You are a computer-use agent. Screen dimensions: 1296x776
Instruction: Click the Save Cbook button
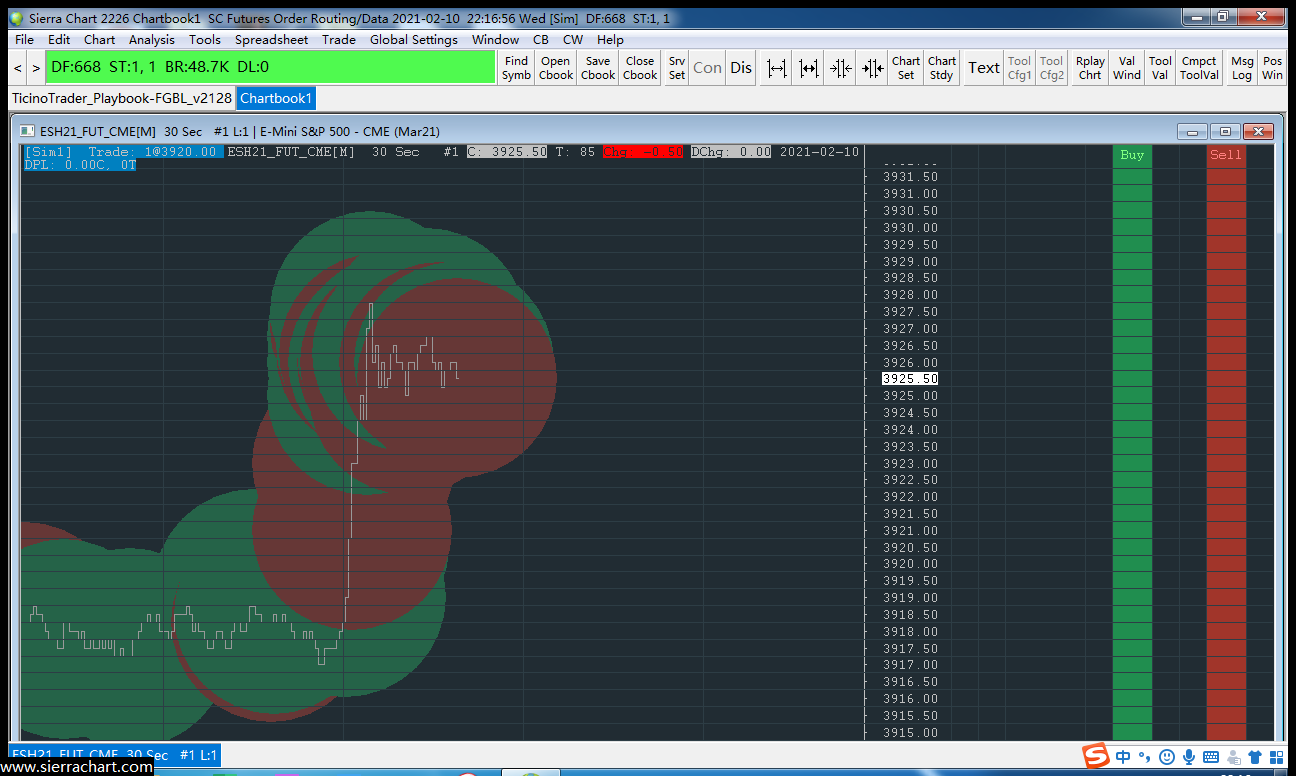(x=598, y=68)
